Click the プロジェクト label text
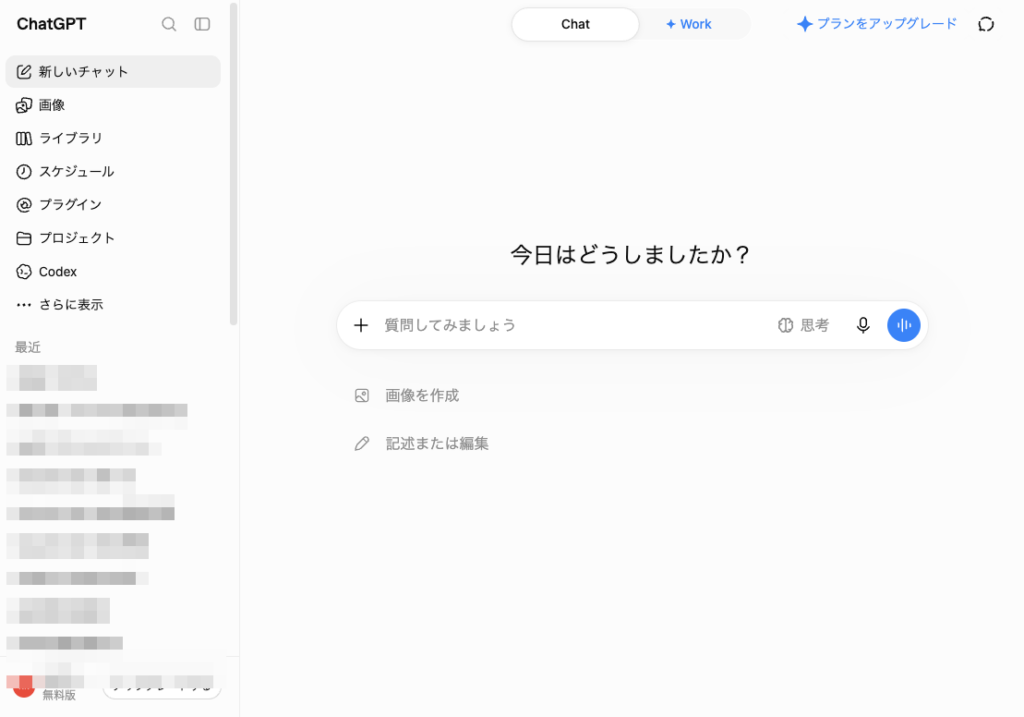Image resolution: width=1024 pixels, height=717 pixels. [x=76, y=238]
